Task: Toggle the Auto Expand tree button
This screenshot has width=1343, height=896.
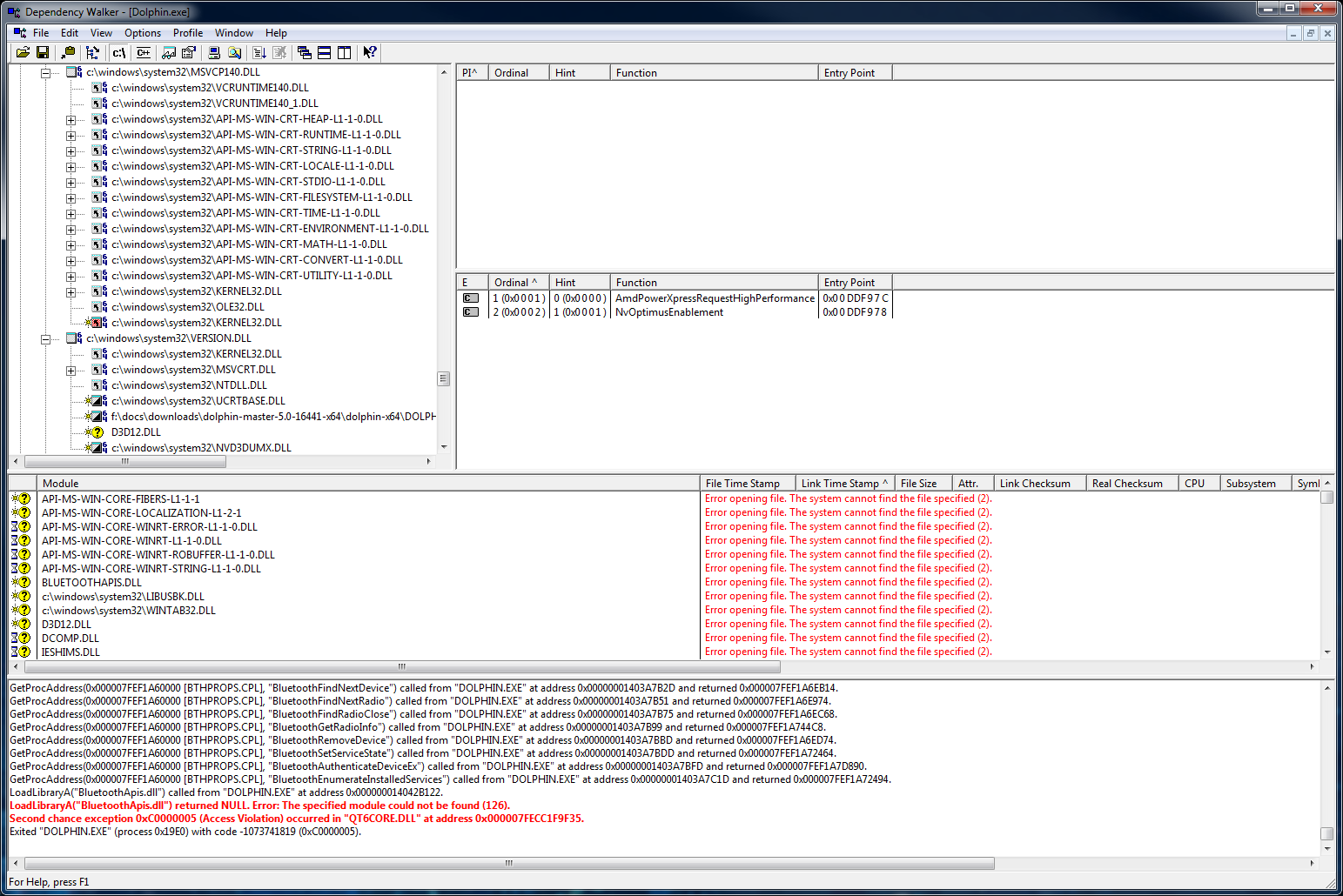Action: pos(92,52)
